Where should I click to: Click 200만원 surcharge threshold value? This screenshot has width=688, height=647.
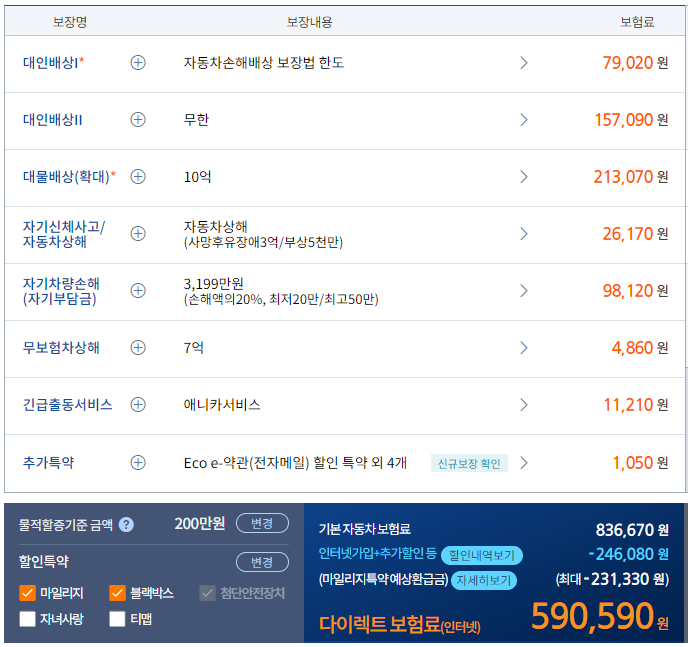pyautogui.click(x=200, y=523)
